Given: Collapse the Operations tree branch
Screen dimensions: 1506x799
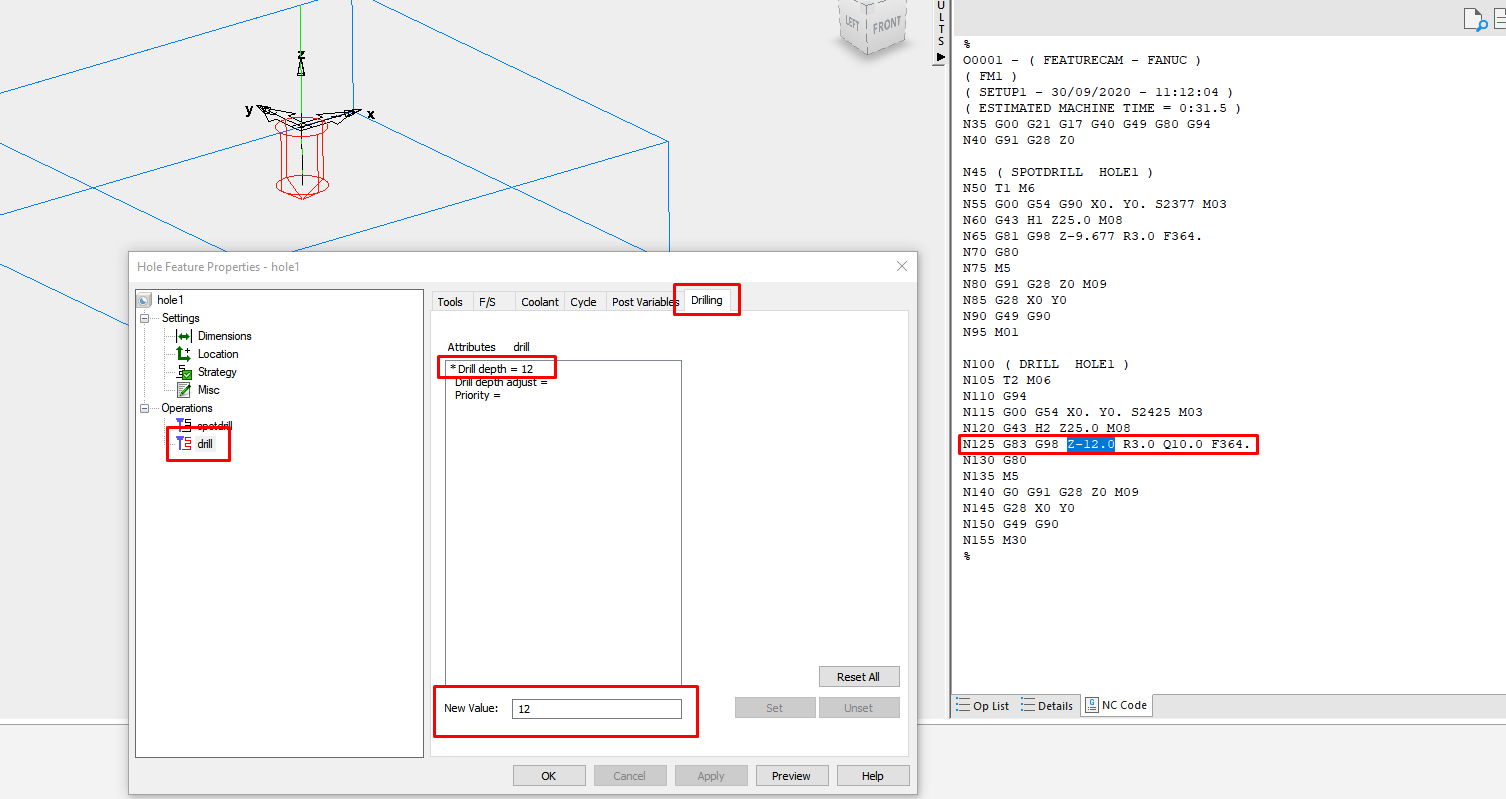Looking at the screenshot, I should point(143,407).
